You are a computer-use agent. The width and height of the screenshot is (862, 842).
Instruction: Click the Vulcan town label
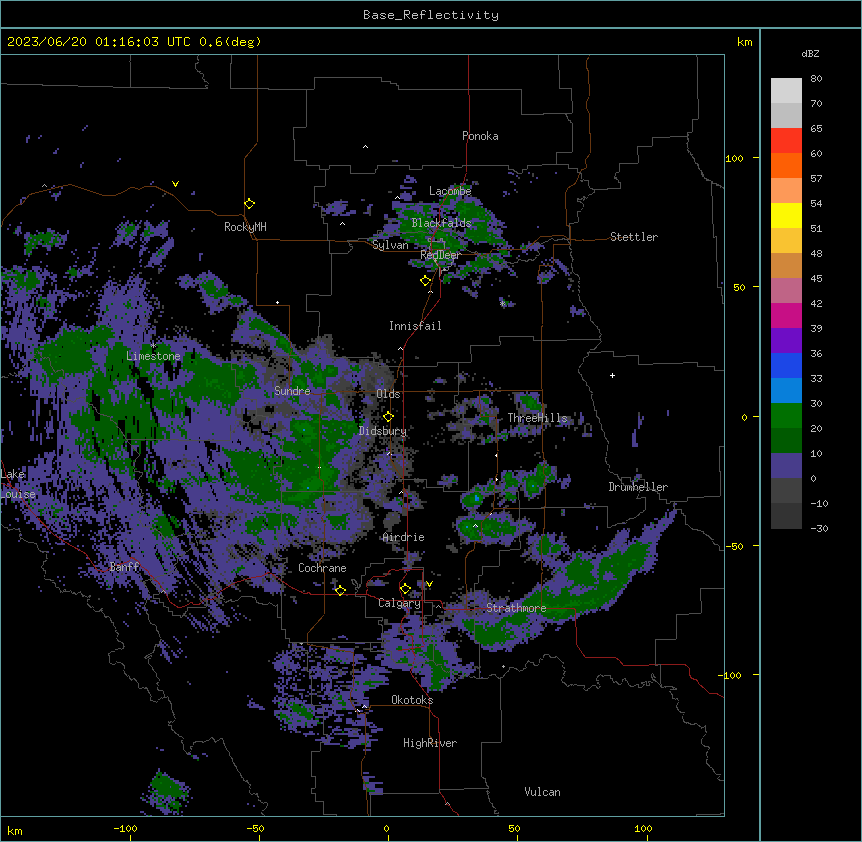coord(543,792)
